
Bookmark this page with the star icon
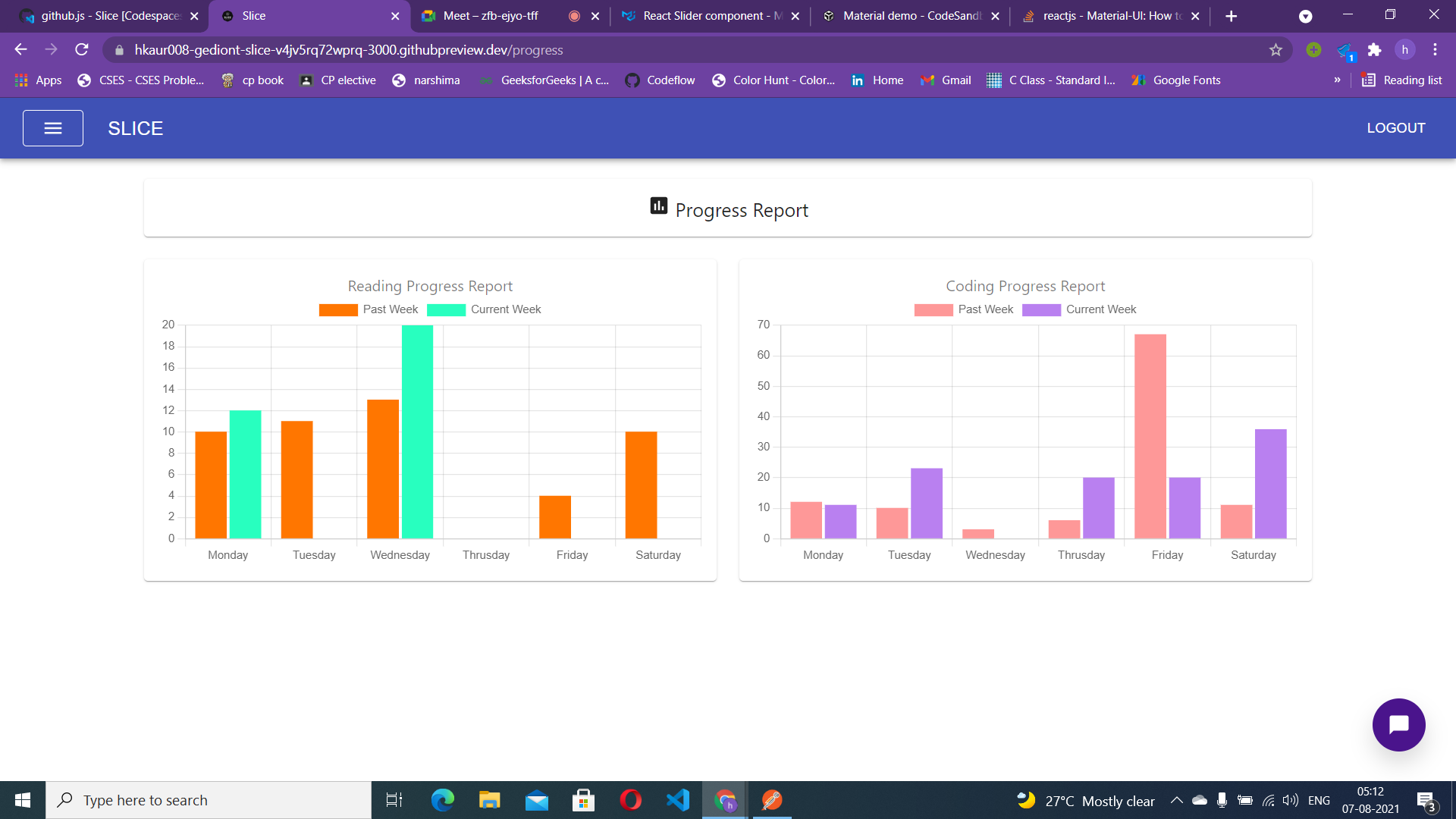(x=1276, y=50)
